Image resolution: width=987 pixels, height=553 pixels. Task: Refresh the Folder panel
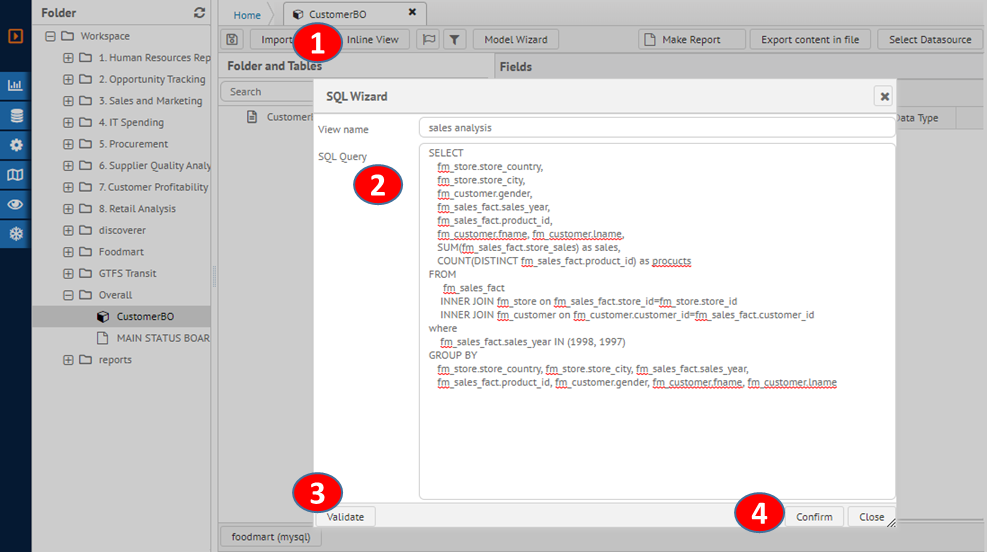[x=199, y=13]
